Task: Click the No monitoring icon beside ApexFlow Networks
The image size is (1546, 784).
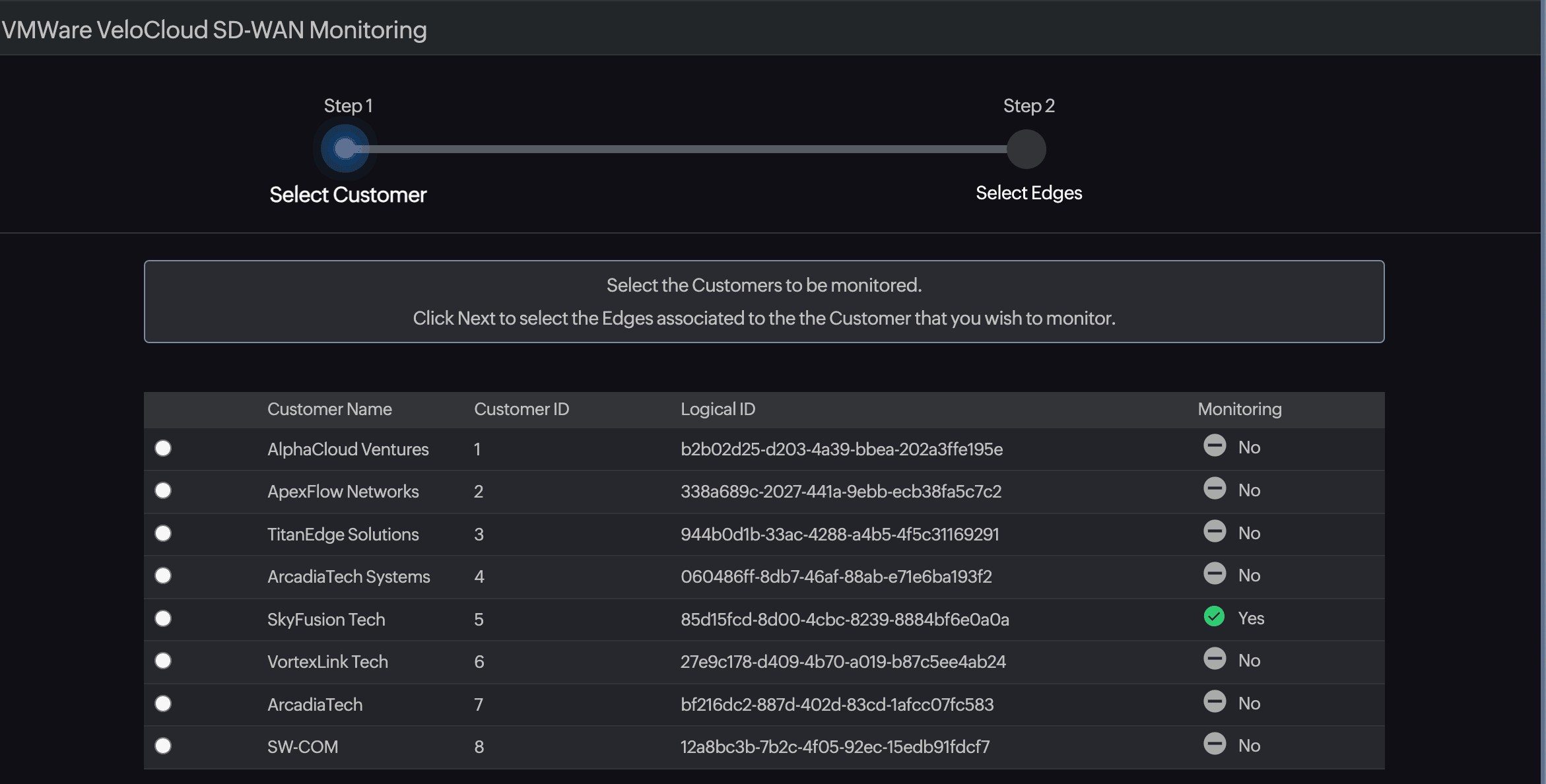Action: 1215,488
